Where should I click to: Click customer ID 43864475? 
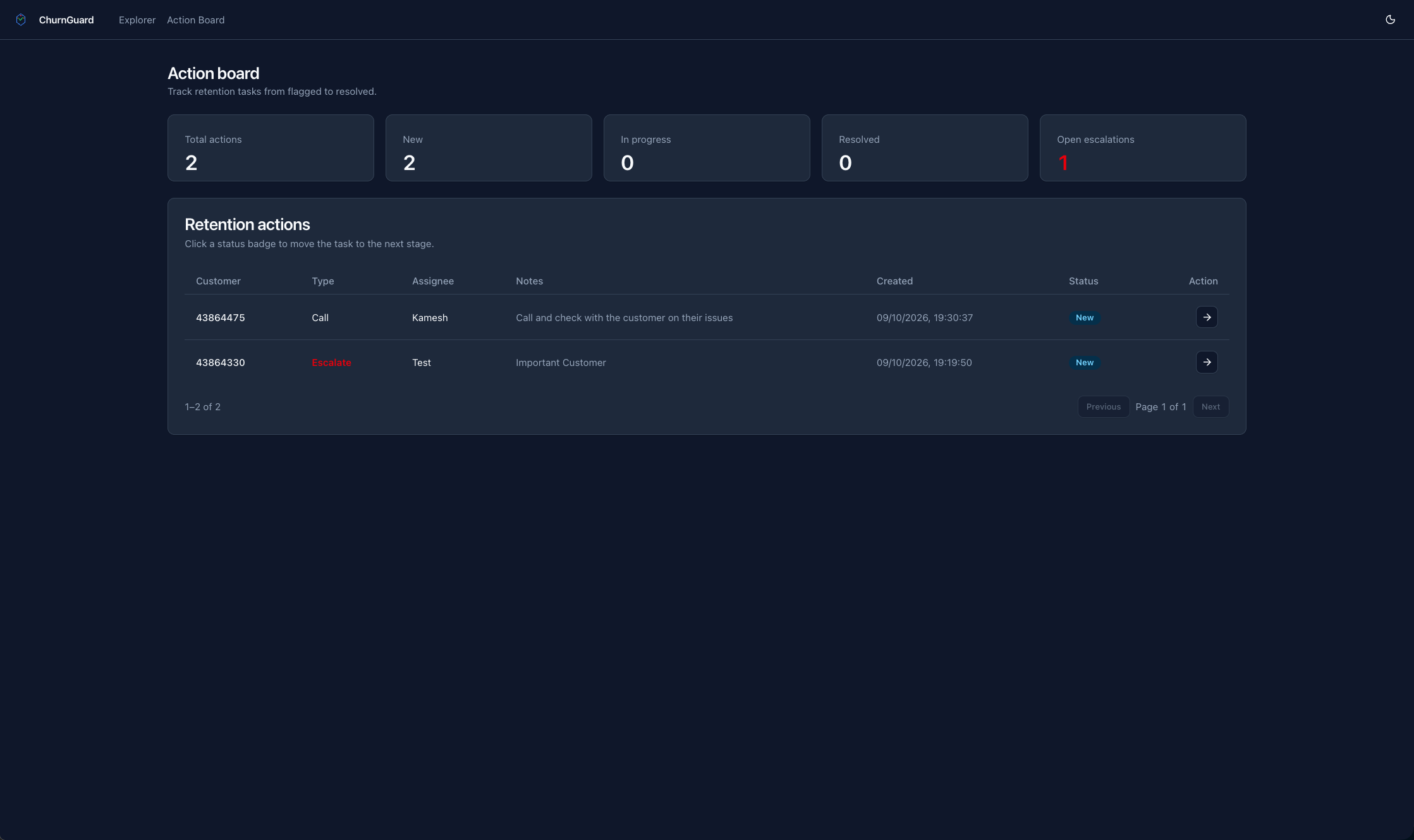[x=221, y=318]
